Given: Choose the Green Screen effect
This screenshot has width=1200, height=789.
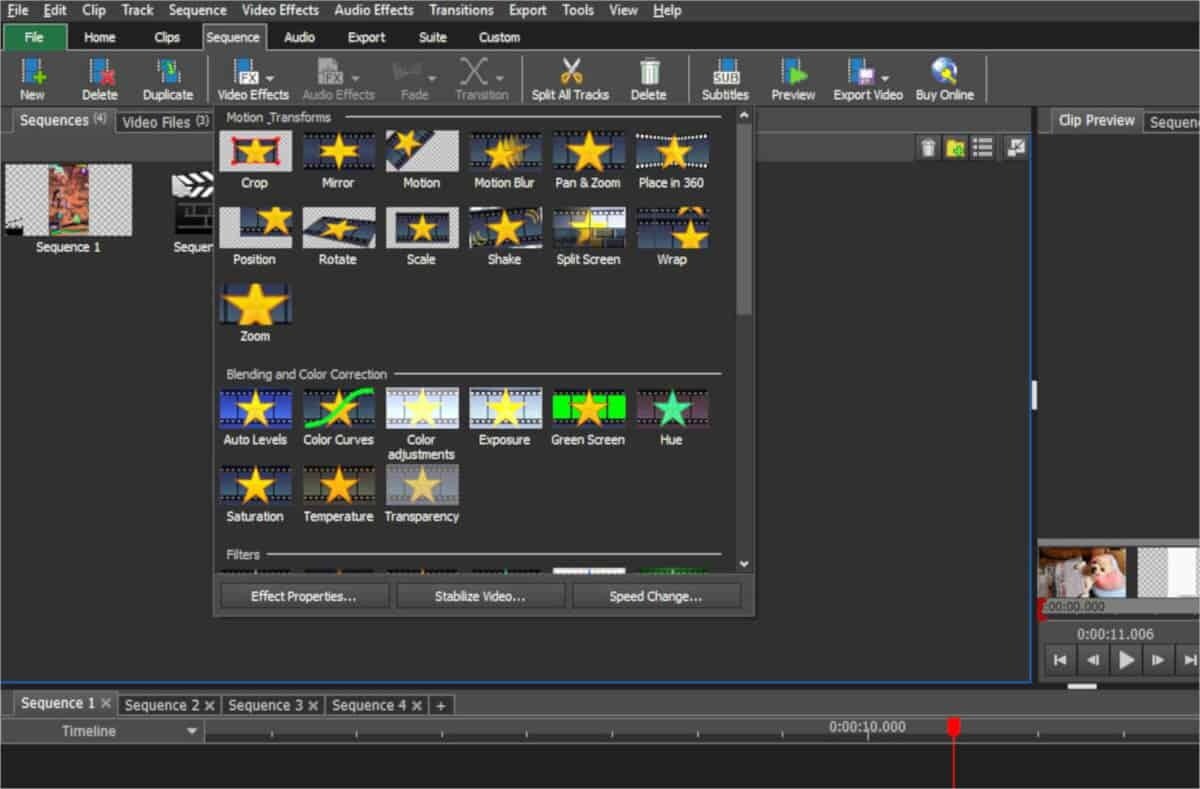Looking at the screenshot, I should coord(588,409).
